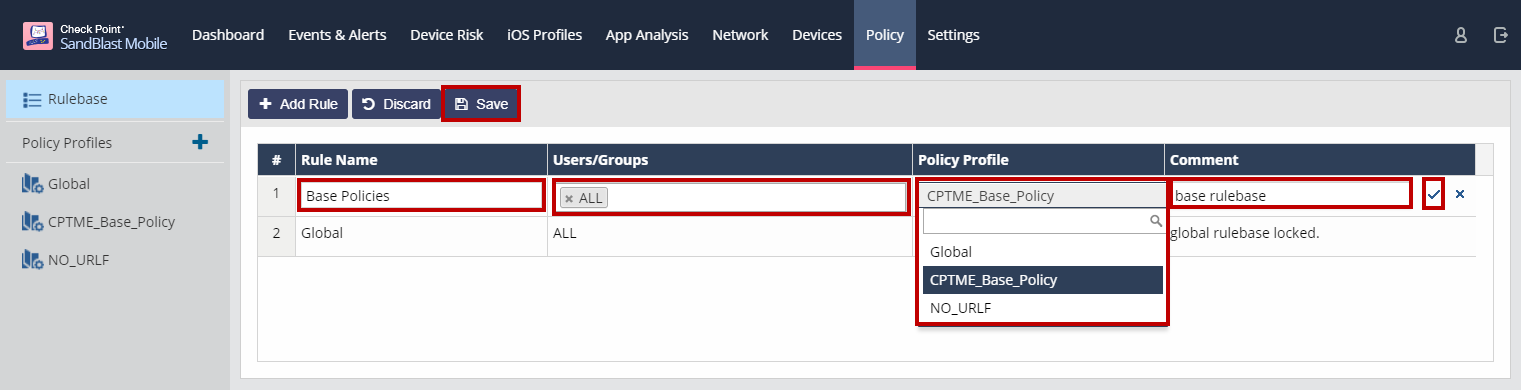Add new policy profile plus icon
Viewport: 1521px width, 390px height.
(x=200, y=142)
